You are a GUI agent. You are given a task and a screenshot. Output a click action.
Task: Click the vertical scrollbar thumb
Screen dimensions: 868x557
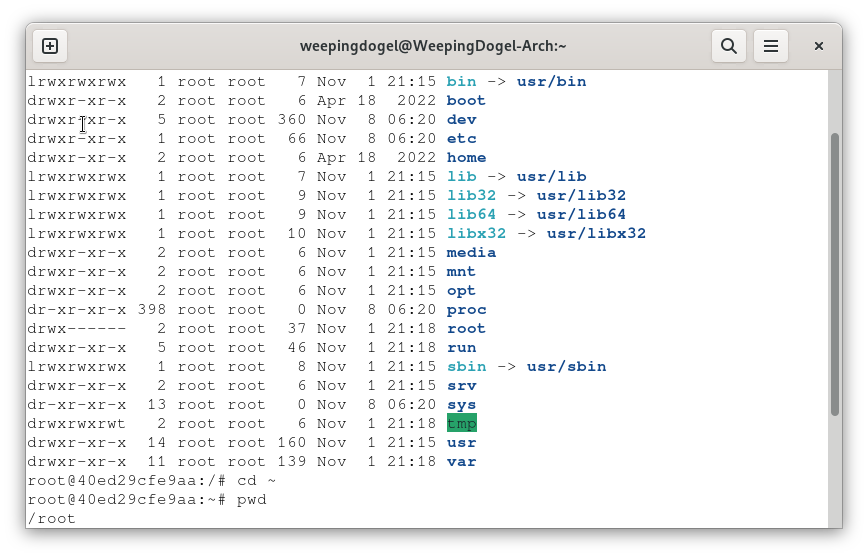835,273
